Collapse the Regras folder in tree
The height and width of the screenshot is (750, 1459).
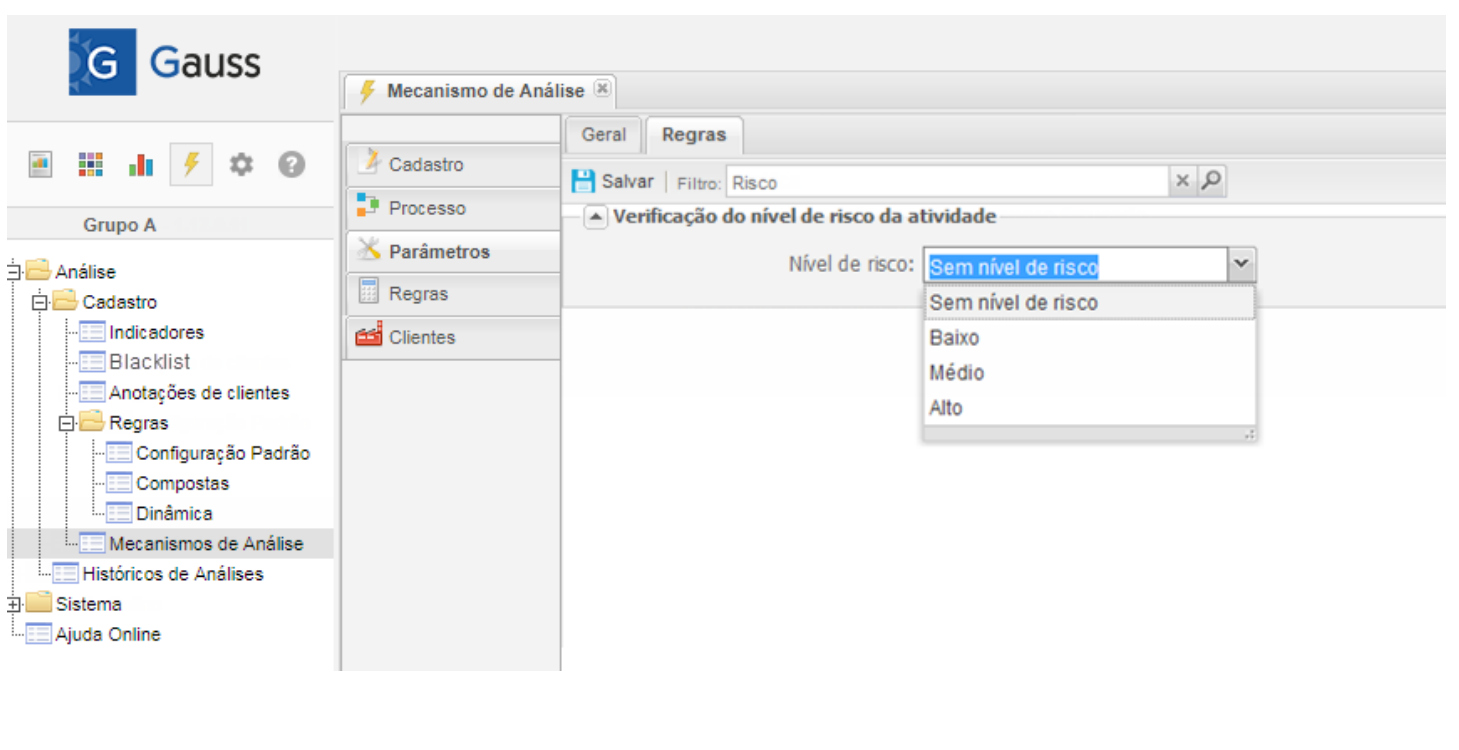[x=68, y=423]
